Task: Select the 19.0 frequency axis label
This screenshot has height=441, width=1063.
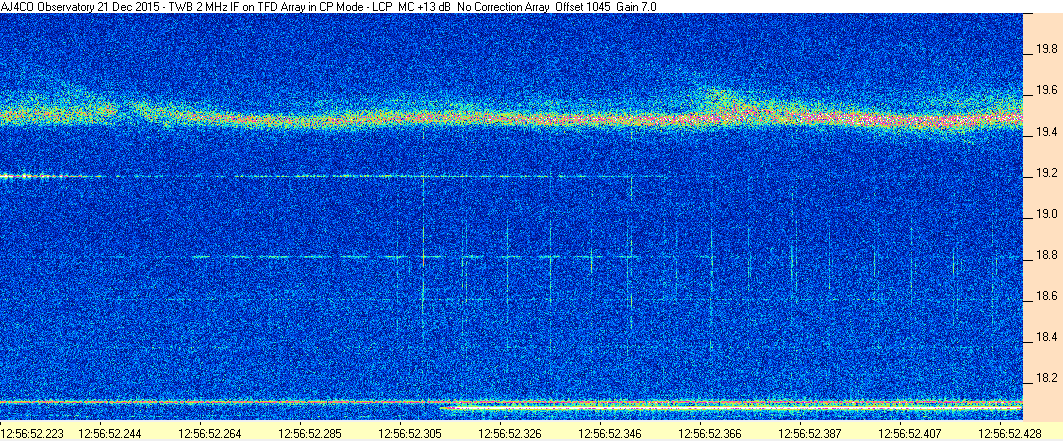Action: pos(1045,215)
